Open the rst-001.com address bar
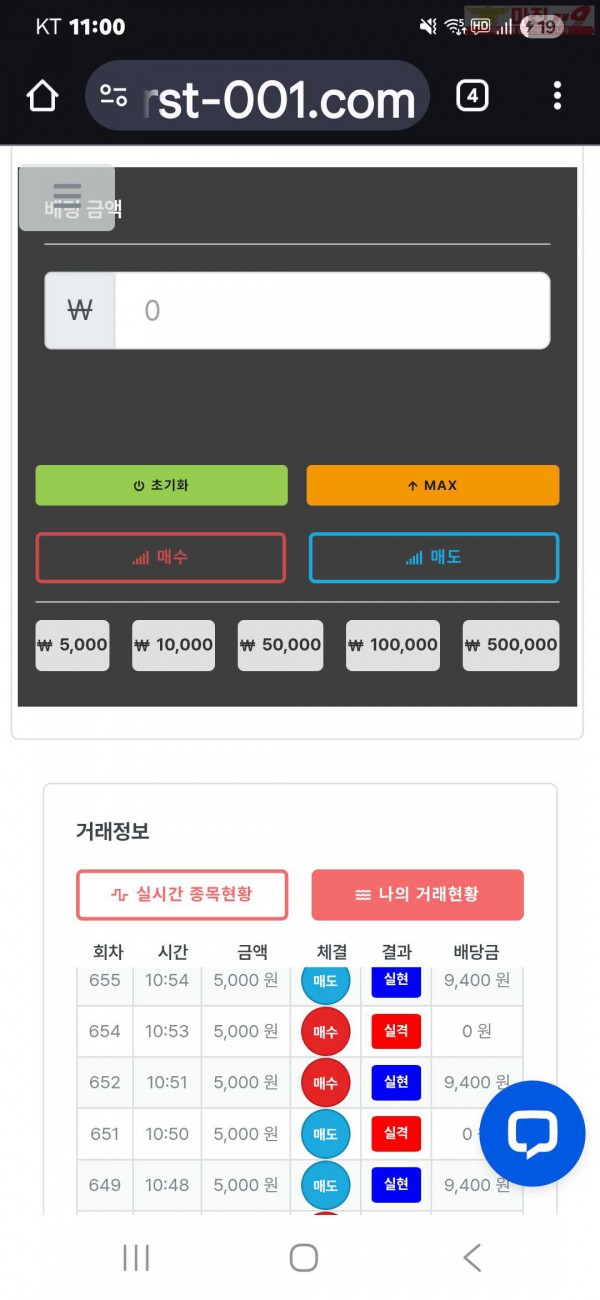This screenshot has width=600, height=1300. 280,96
